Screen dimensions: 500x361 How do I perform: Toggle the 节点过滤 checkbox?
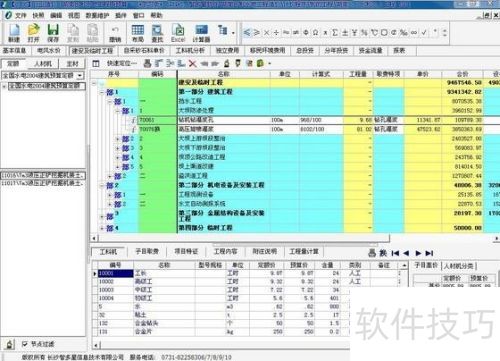[24, 344]
